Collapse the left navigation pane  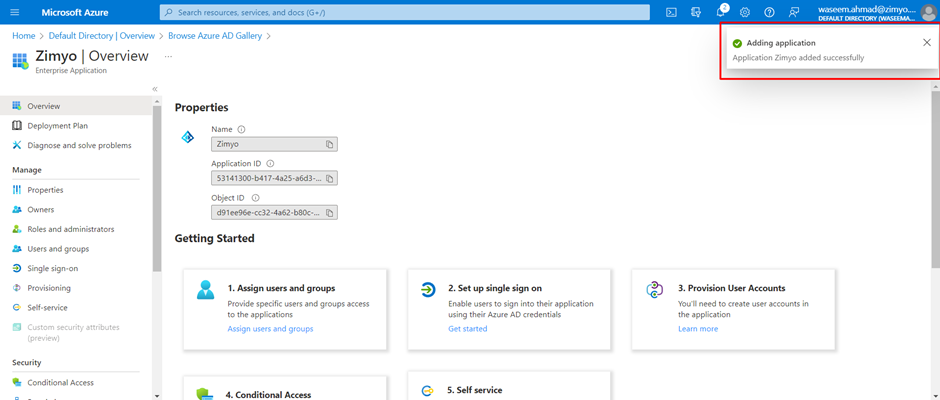pyautogui.click(x=155, y=89)
